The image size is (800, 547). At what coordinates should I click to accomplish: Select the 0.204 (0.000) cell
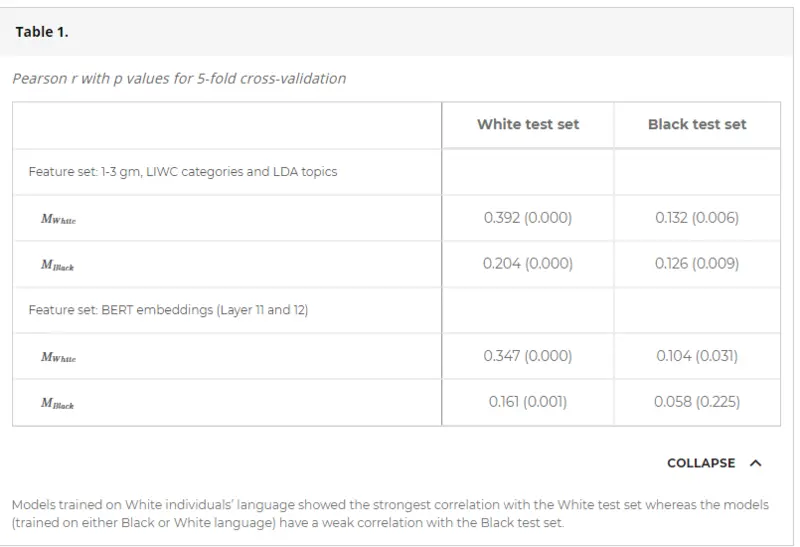(528, 264)
